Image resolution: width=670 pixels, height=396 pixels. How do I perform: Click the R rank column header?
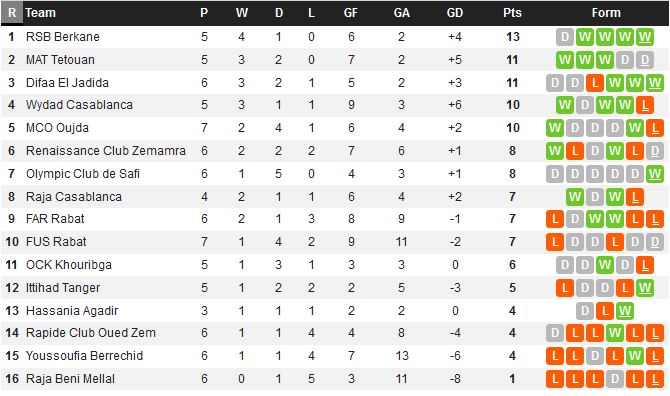coord(12,13)
